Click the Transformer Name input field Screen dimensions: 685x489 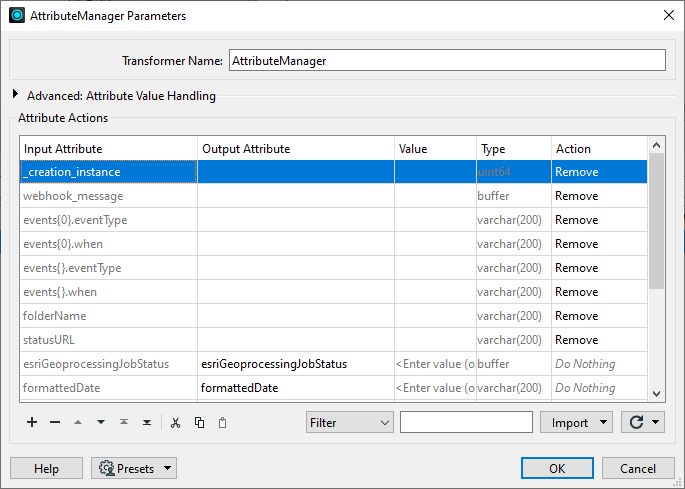click(447, 60)
